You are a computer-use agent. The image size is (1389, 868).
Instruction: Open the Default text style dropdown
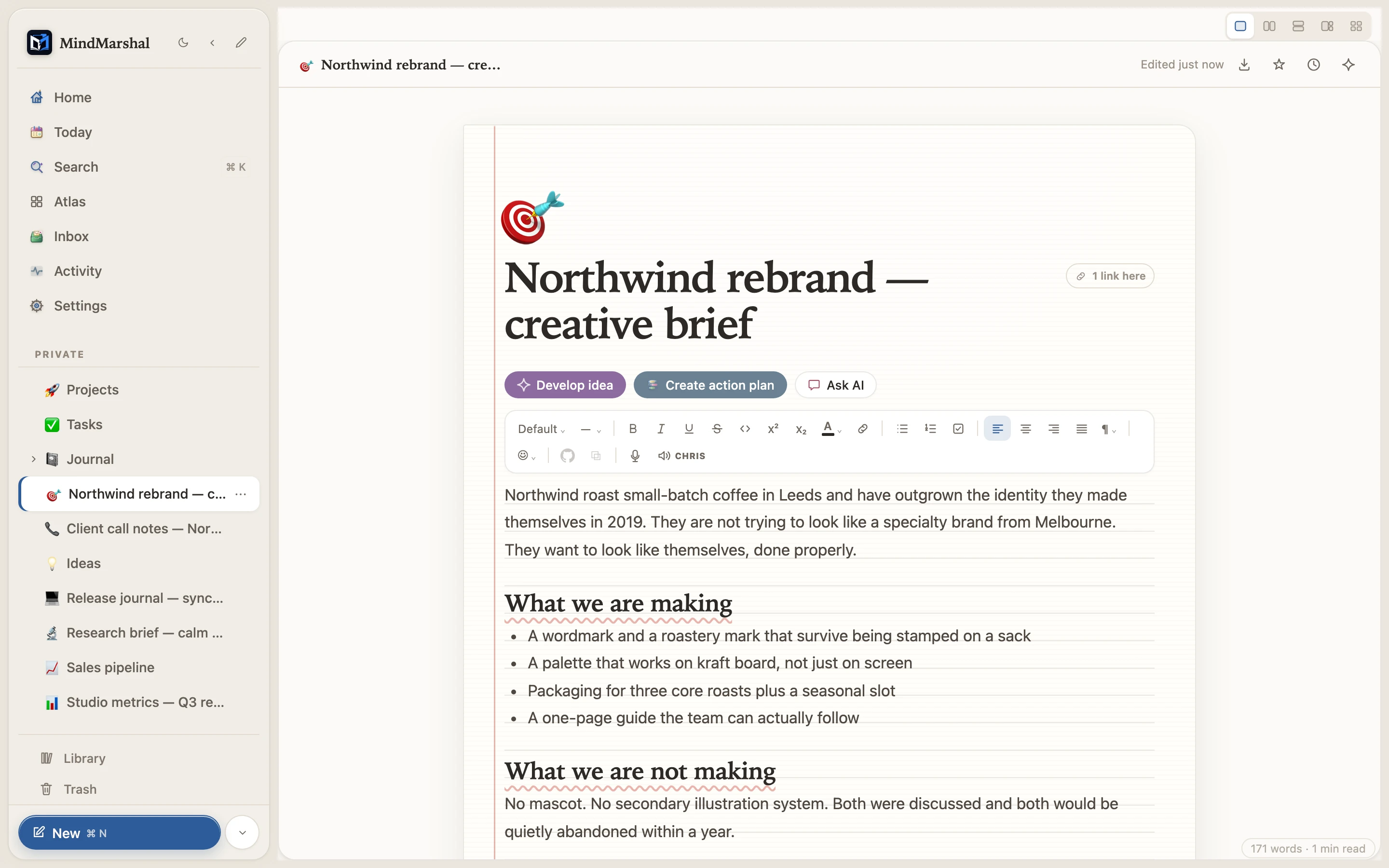[x=541, y=429]
